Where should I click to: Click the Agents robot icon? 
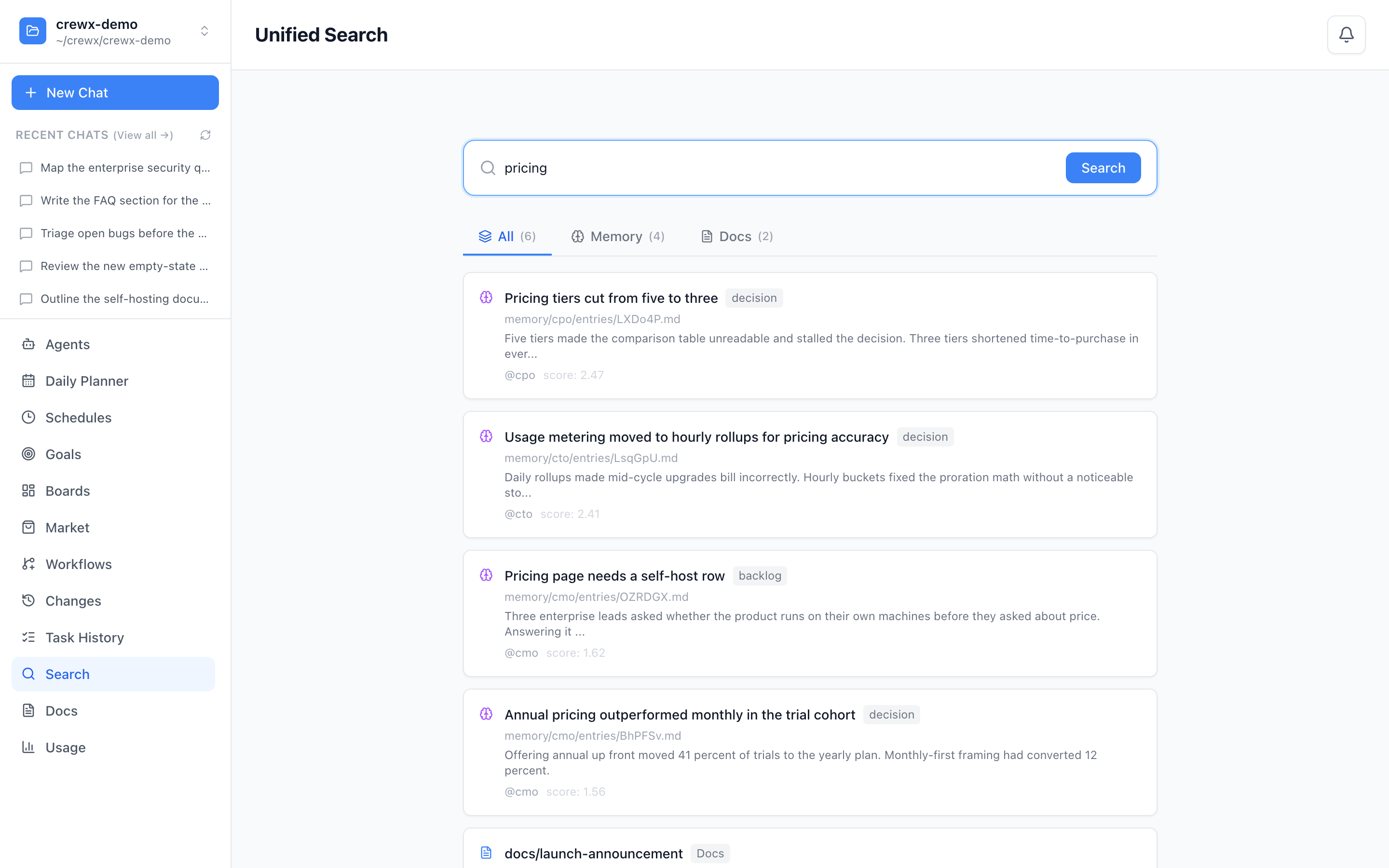(28, 344)
